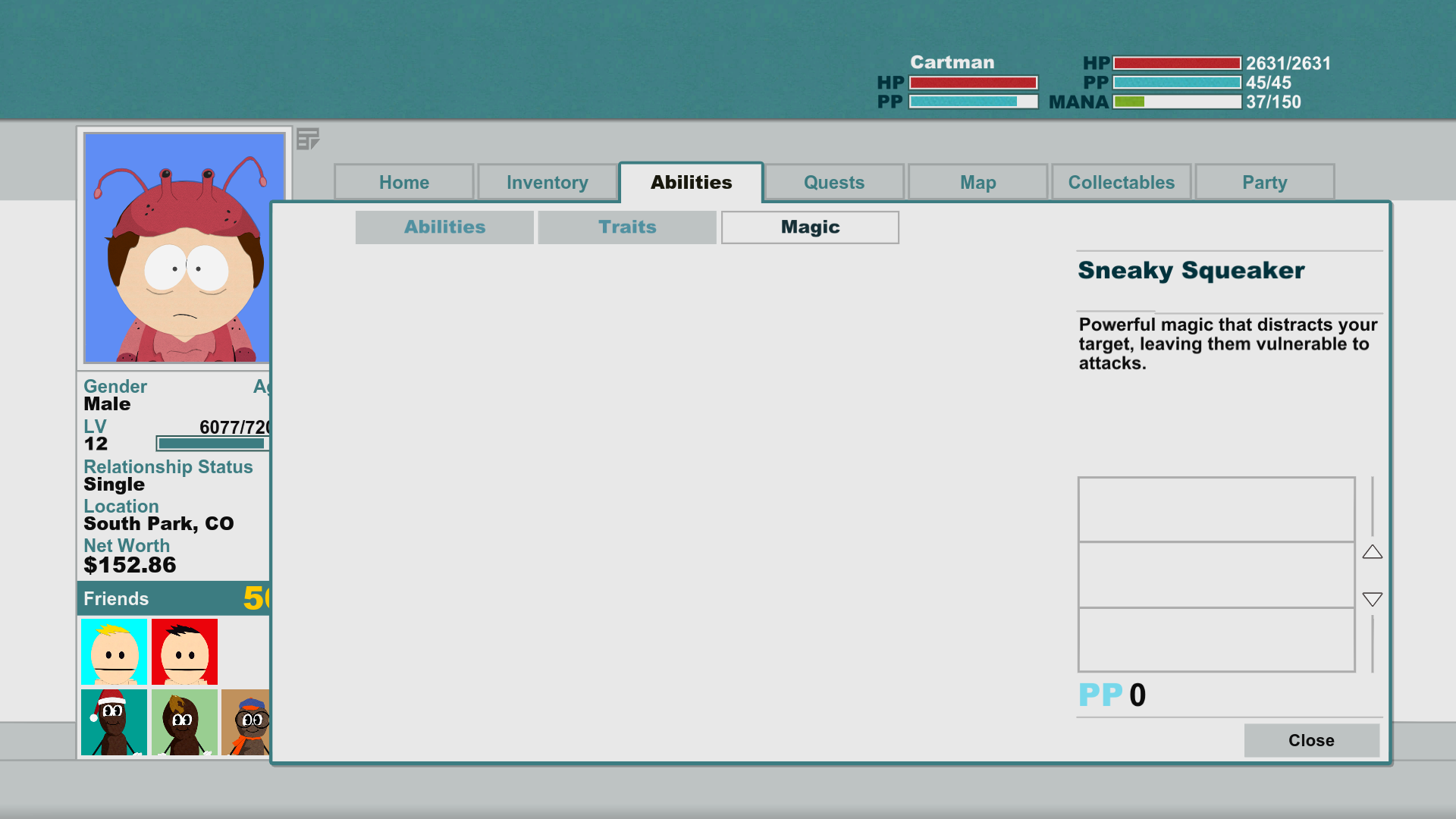Click the Location value South Park, CO

click(x=158, y=524)
